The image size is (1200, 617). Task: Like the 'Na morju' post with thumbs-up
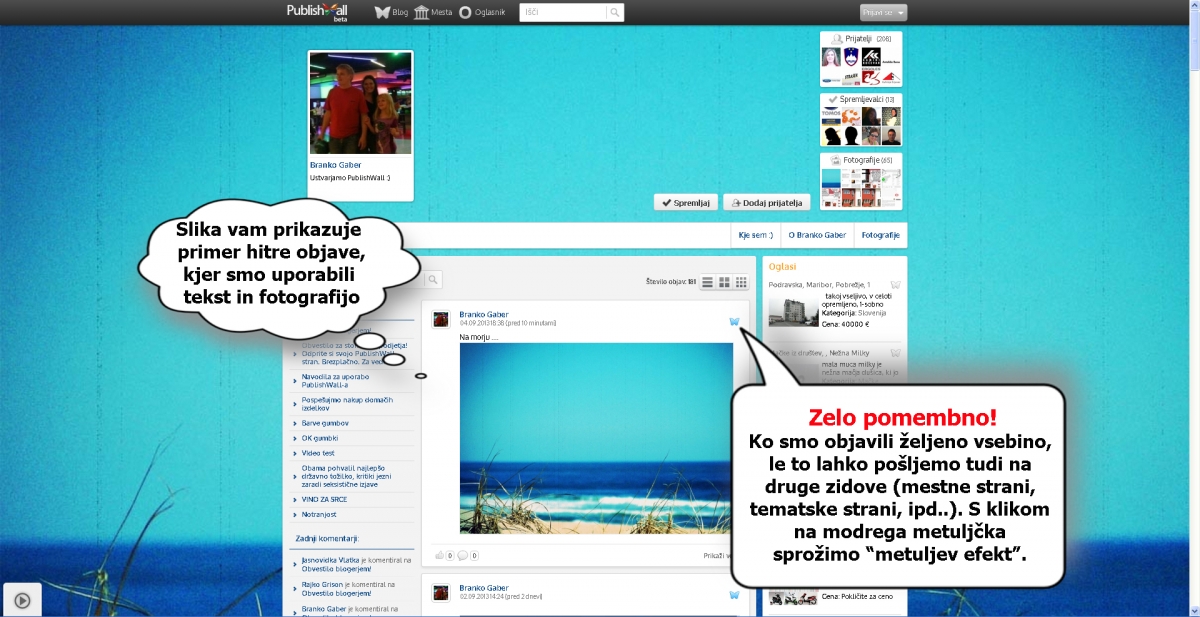(x=439, y=555)
